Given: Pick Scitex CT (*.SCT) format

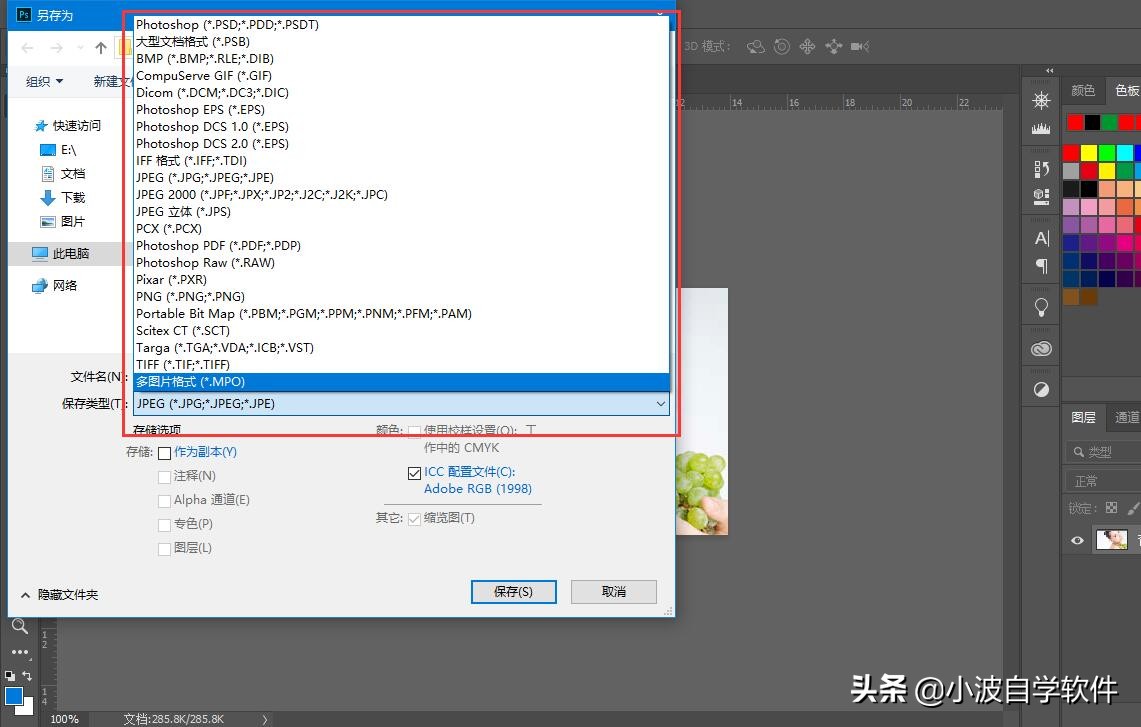Looking at the screenshot, I should 401,330.
